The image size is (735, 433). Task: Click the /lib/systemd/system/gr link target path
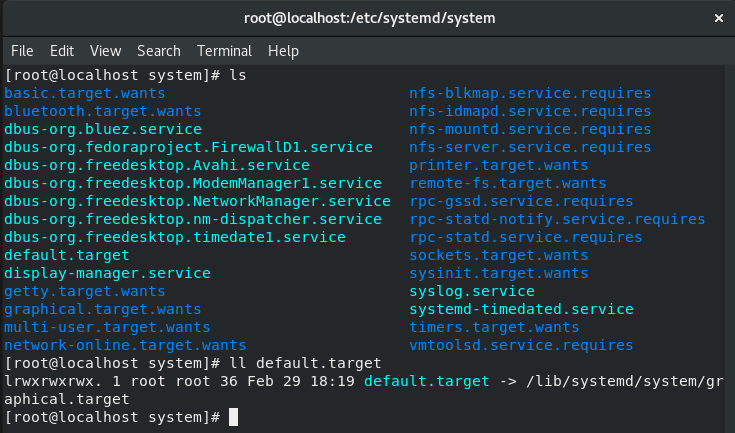click(625, 381)
